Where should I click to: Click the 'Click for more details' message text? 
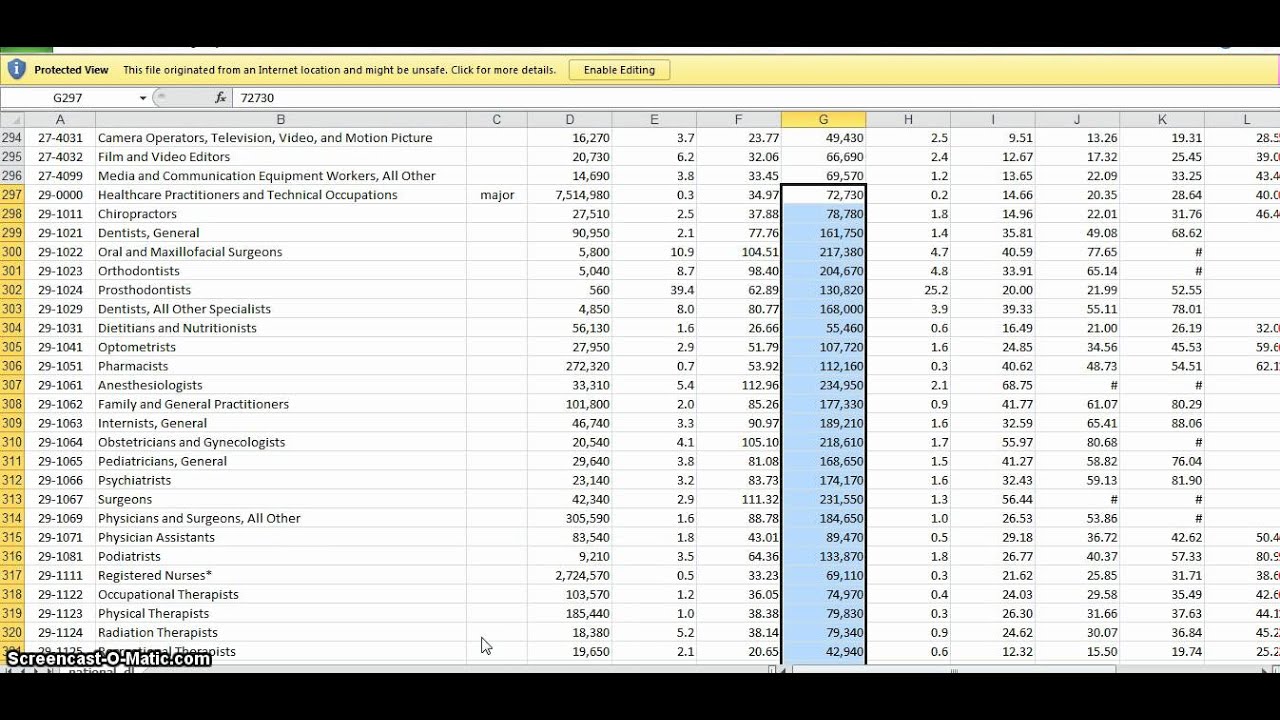[503, 70]
